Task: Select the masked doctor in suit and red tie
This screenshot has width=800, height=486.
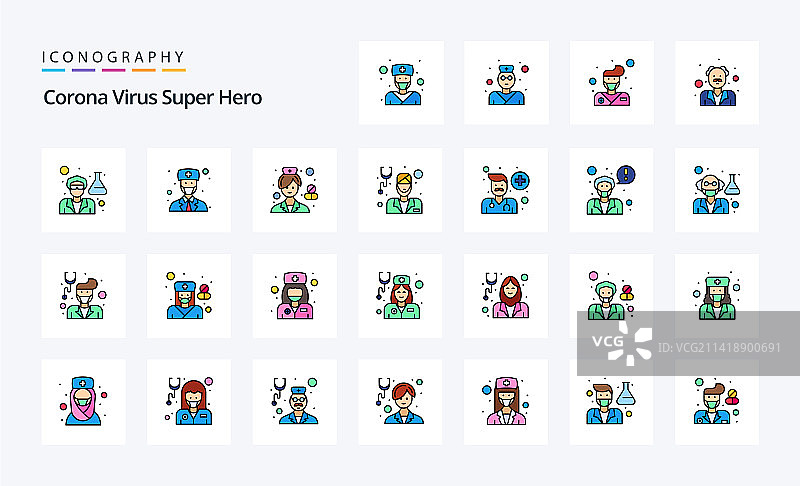Action: tap(189, 190)
